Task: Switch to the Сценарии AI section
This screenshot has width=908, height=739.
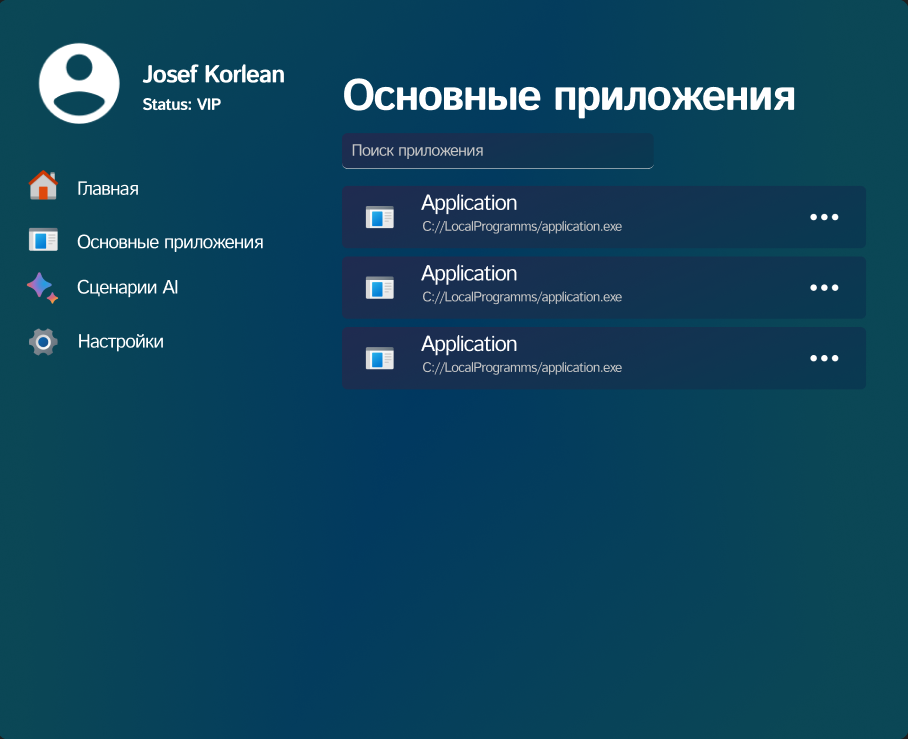Action: [127, 287]
